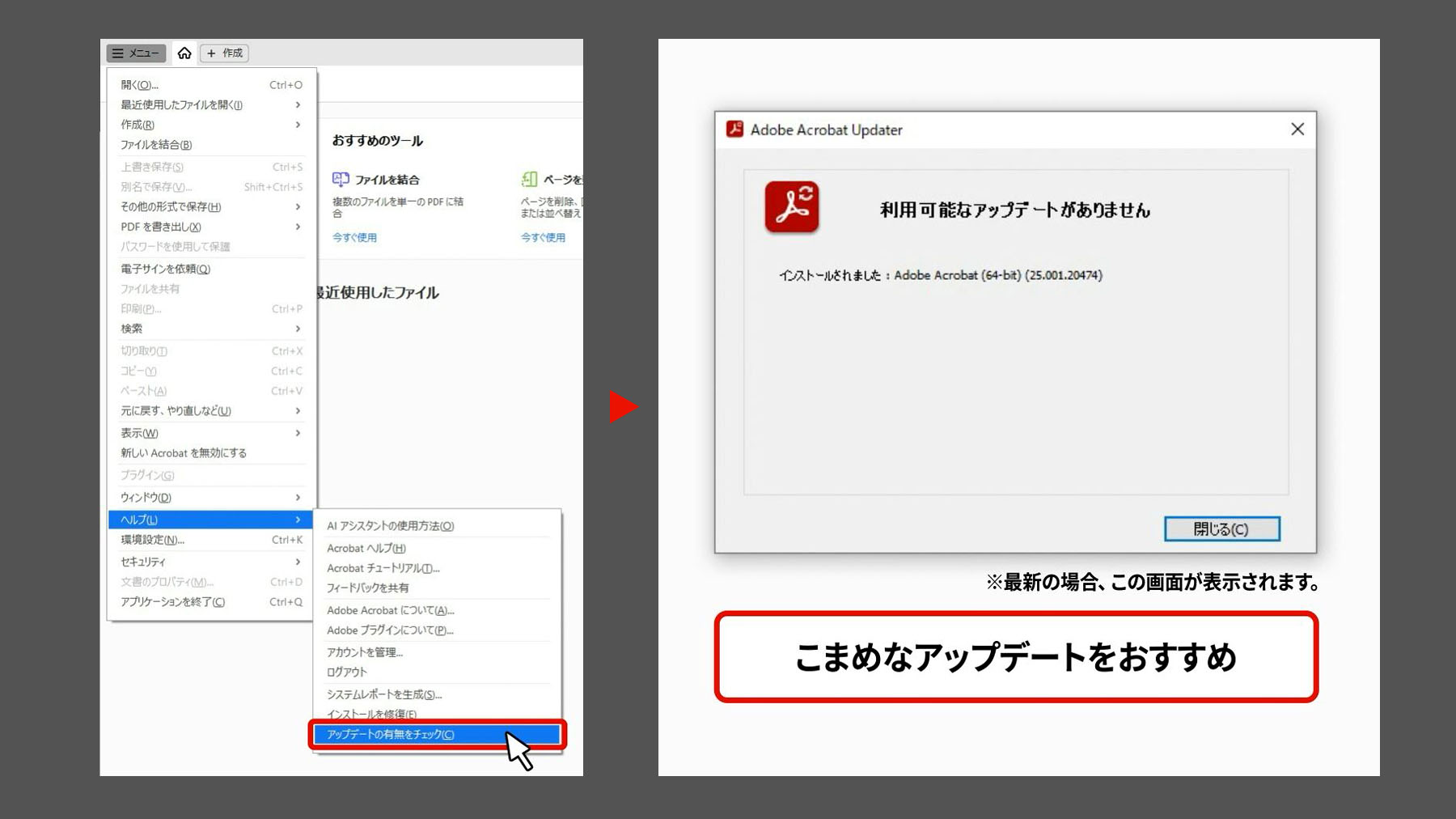The width and height of the screenshot is (1456, 819).
Task: Open AI アシスタントの使用方法(O)
Action: click(437, 526)
